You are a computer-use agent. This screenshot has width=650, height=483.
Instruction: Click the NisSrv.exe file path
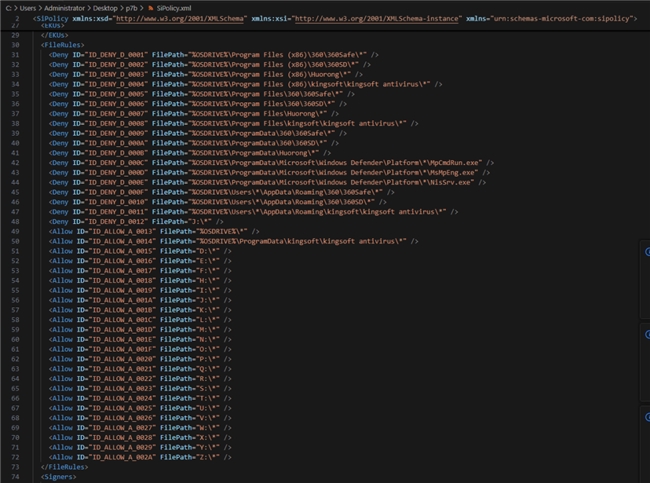click(x=331, y=182)
